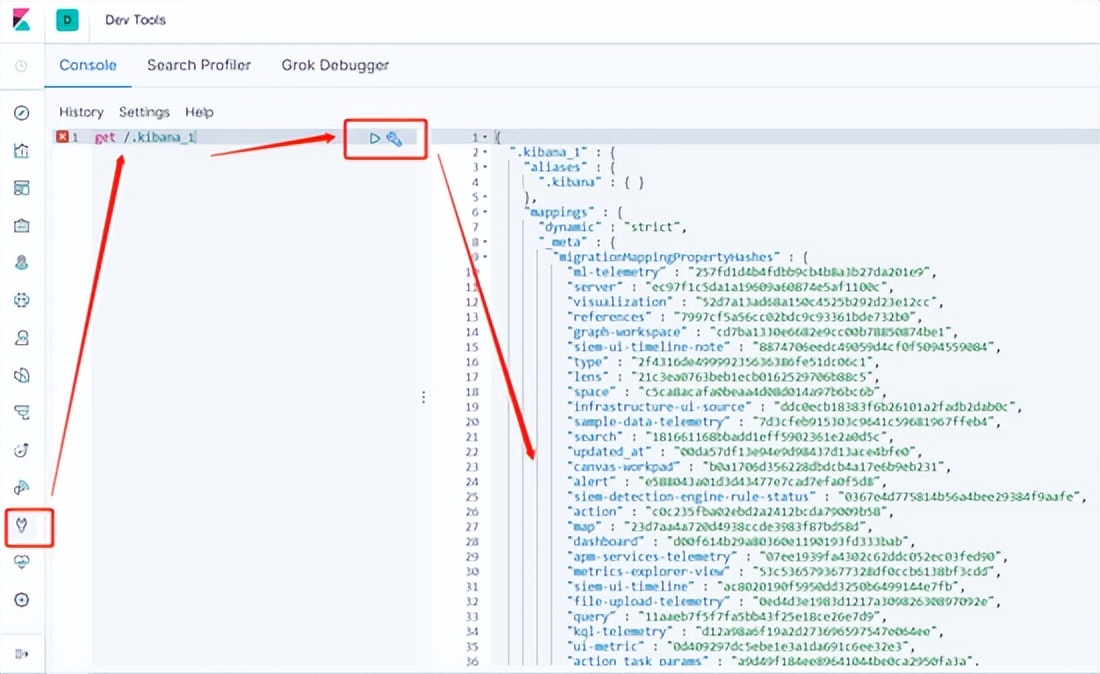Collapse response line 1 opening brace
Screen dimensions: 1100x674
[485, 137]
